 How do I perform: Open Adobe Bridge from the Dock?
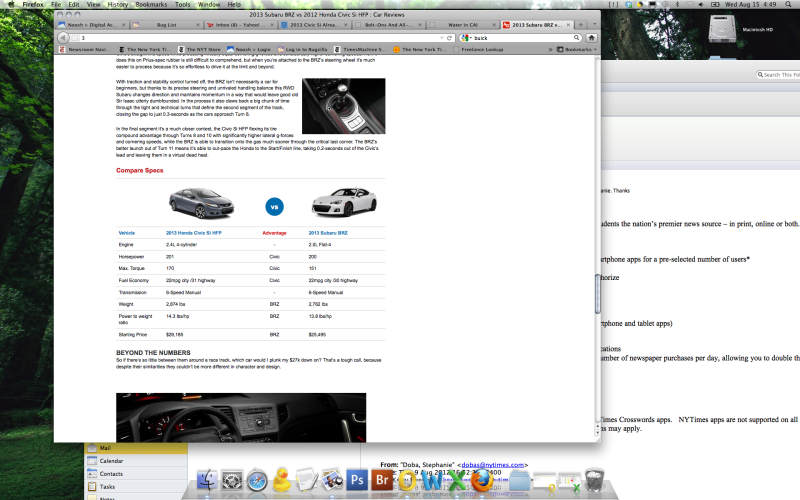382,480
